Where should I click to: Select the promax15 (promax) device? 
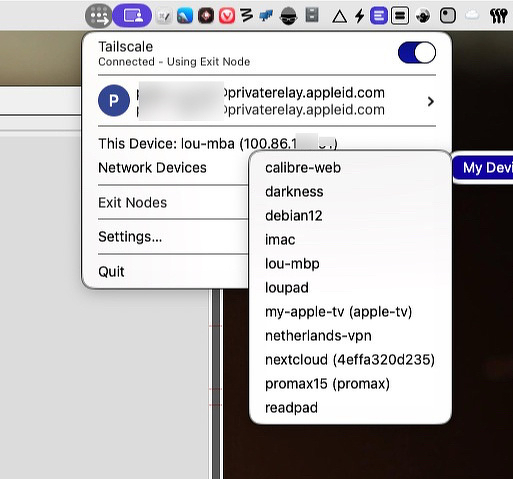point(350,384)
